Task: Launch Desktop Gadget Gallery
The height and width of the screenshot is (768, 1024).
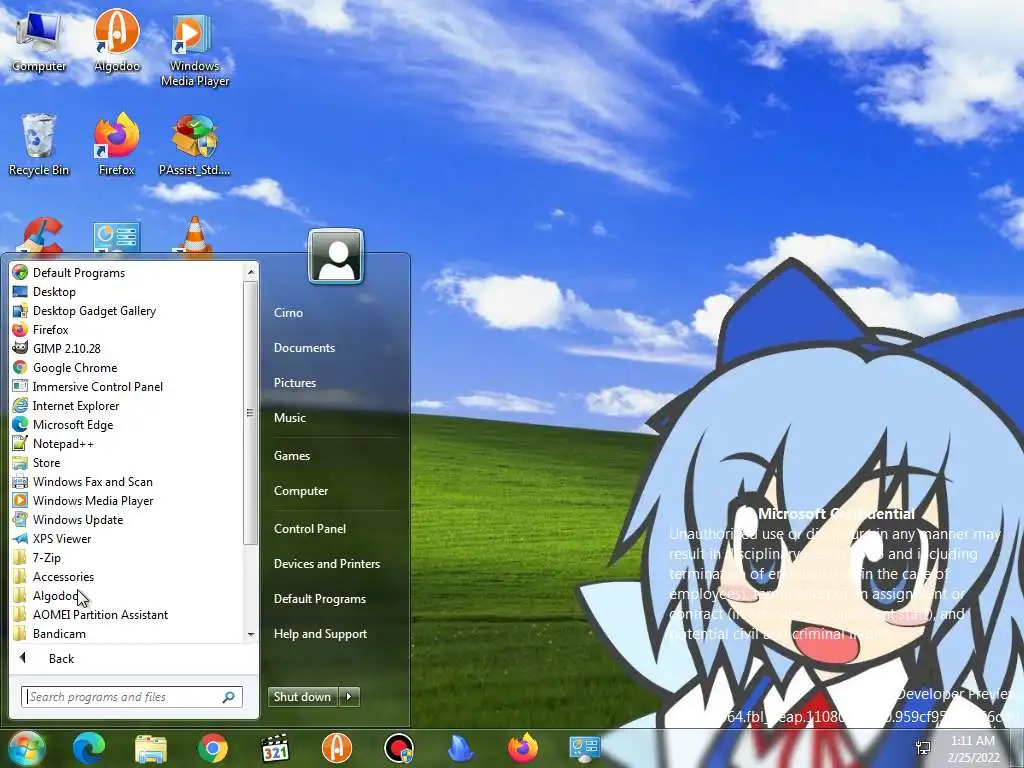Action: 127,310
